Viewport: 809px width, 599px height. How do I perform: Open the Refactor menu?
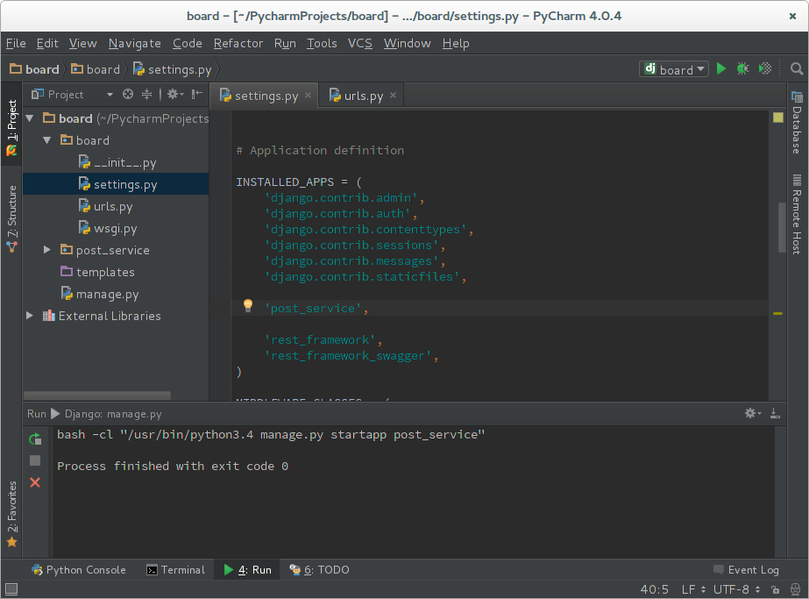[238, 43]
